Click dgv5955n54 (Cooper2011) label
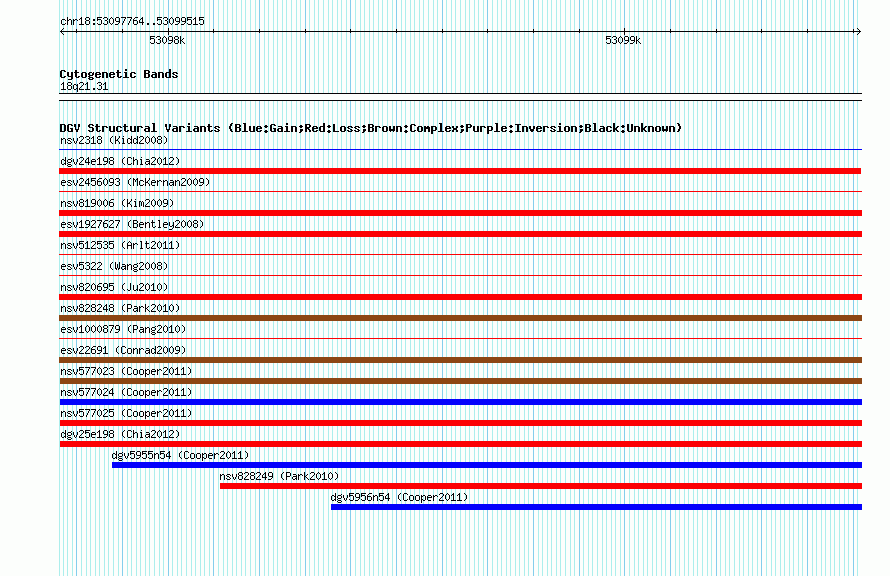 tap(180, 455)
